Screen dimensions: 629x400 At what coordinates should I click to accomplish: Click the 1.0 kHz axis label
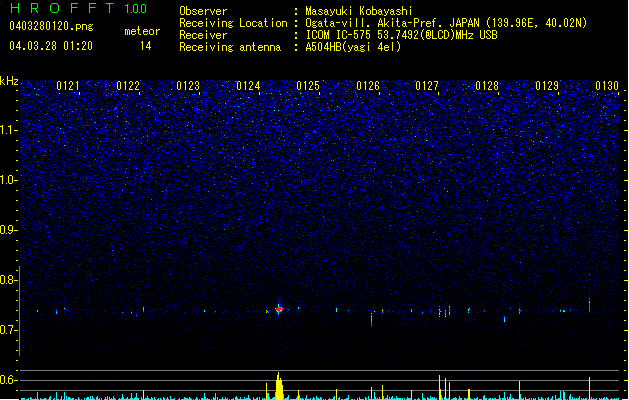[x=9, y=180]
